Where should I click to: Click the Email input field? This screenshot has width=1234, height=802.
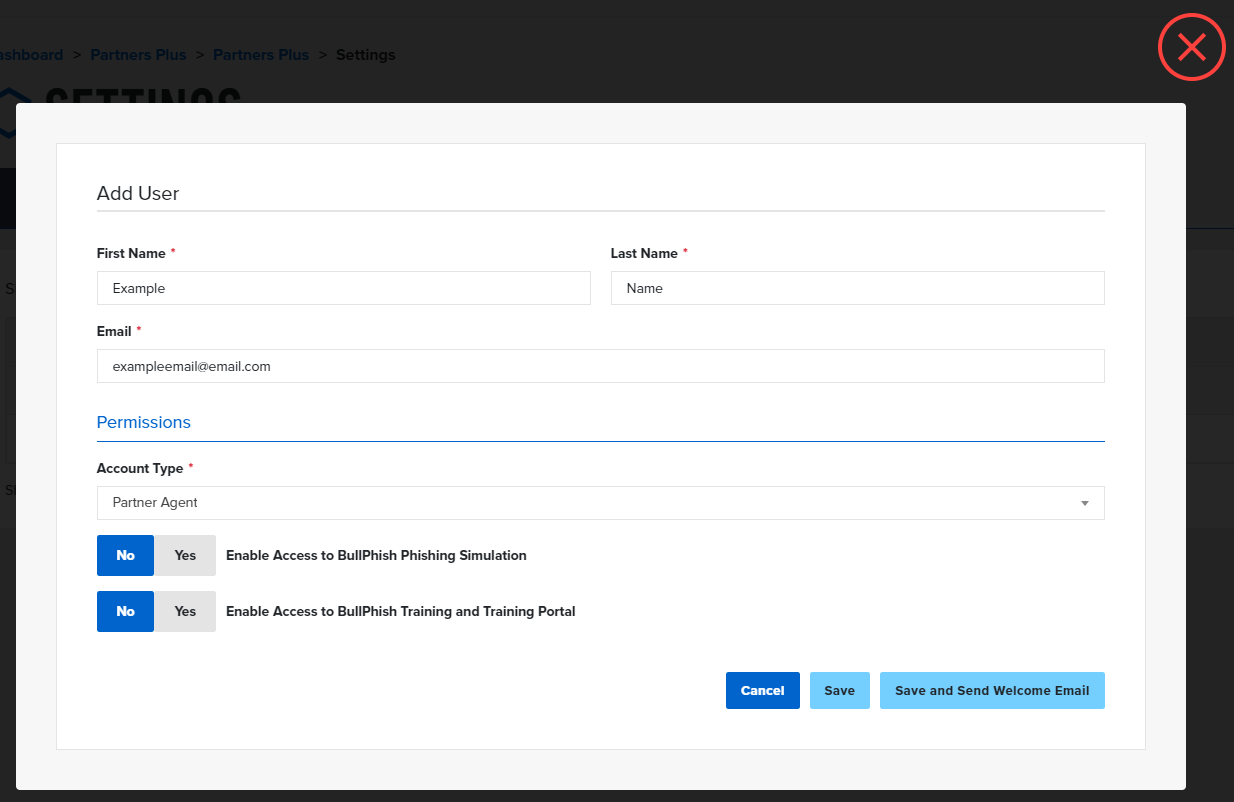601,366
